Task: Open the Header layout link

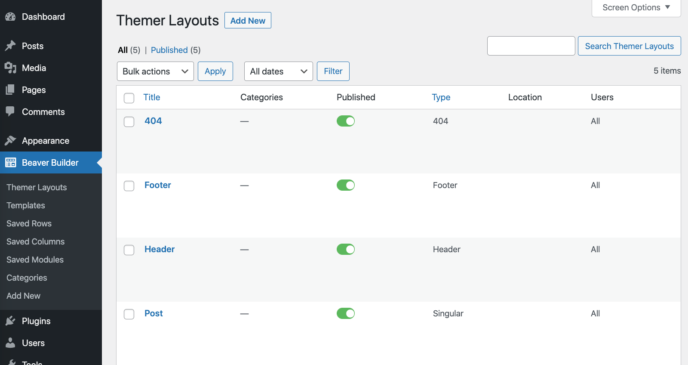Action: click(159, 249)
